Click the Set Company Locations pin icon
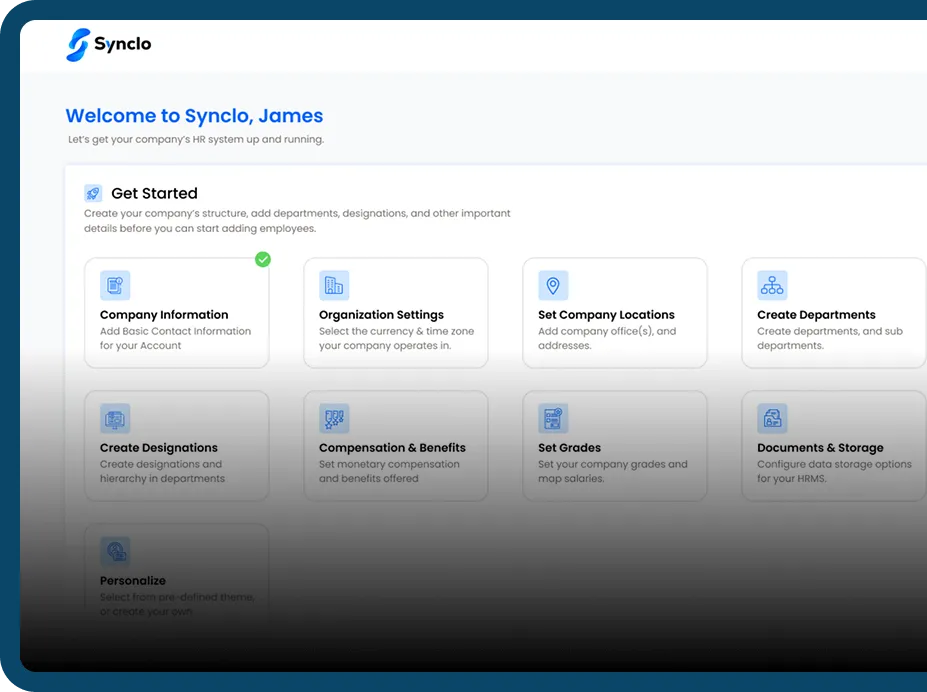The width and height of the screenshot is (927, 692). (x=553, y=285)
